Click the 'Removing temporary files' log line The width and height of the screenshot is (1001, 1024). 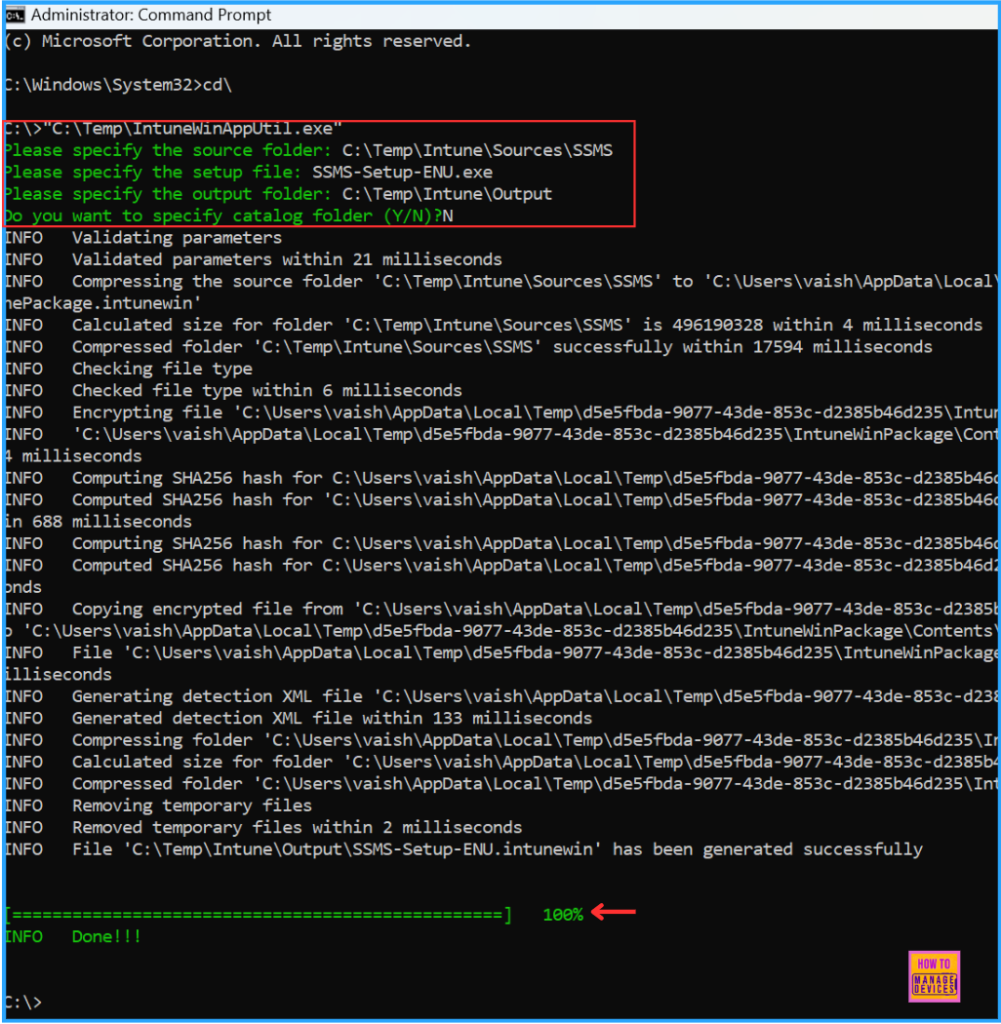click(159, 805)
